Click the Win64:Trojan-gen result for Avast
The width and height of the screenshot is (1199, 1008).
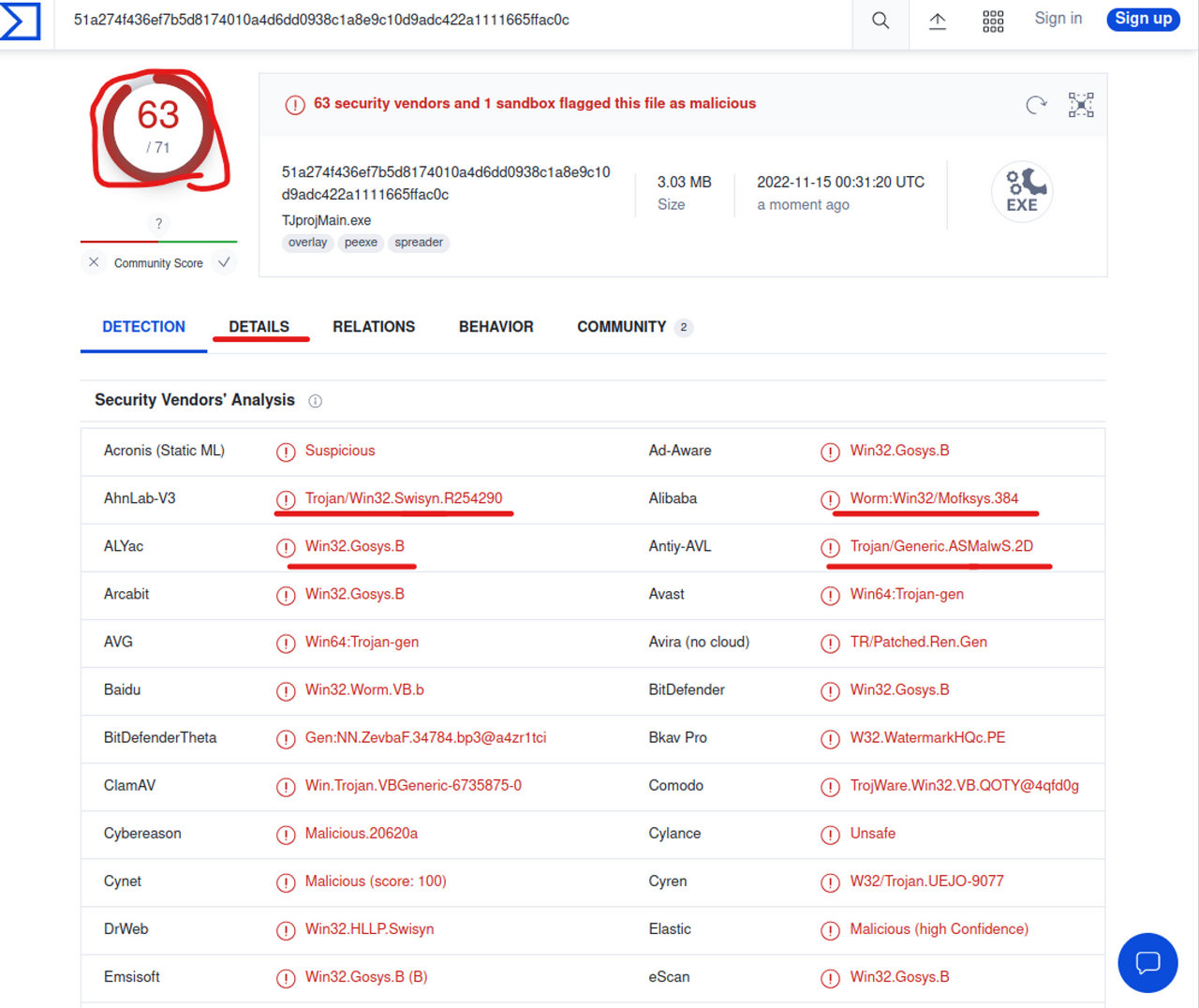tap(907, 594)
